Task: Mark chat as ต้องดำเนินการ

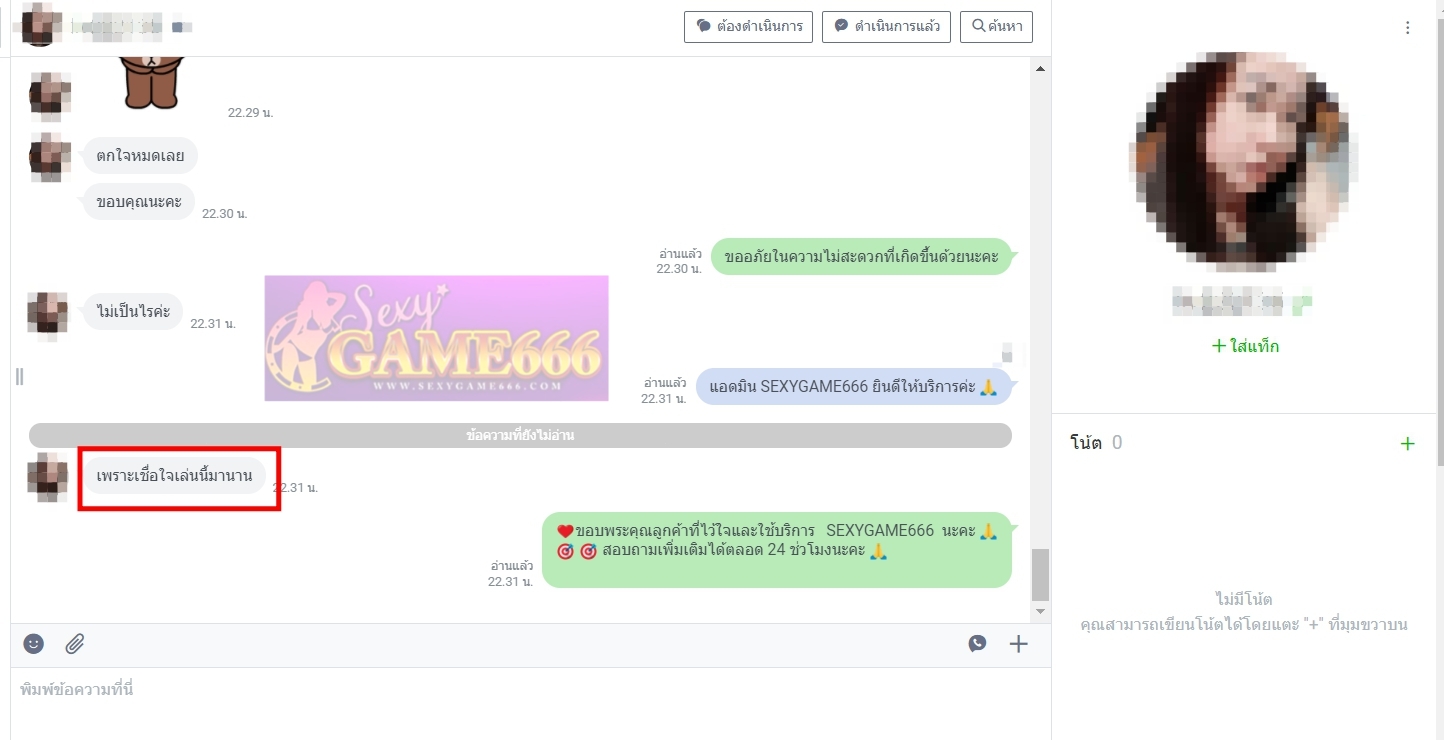Action: [749, 27]
